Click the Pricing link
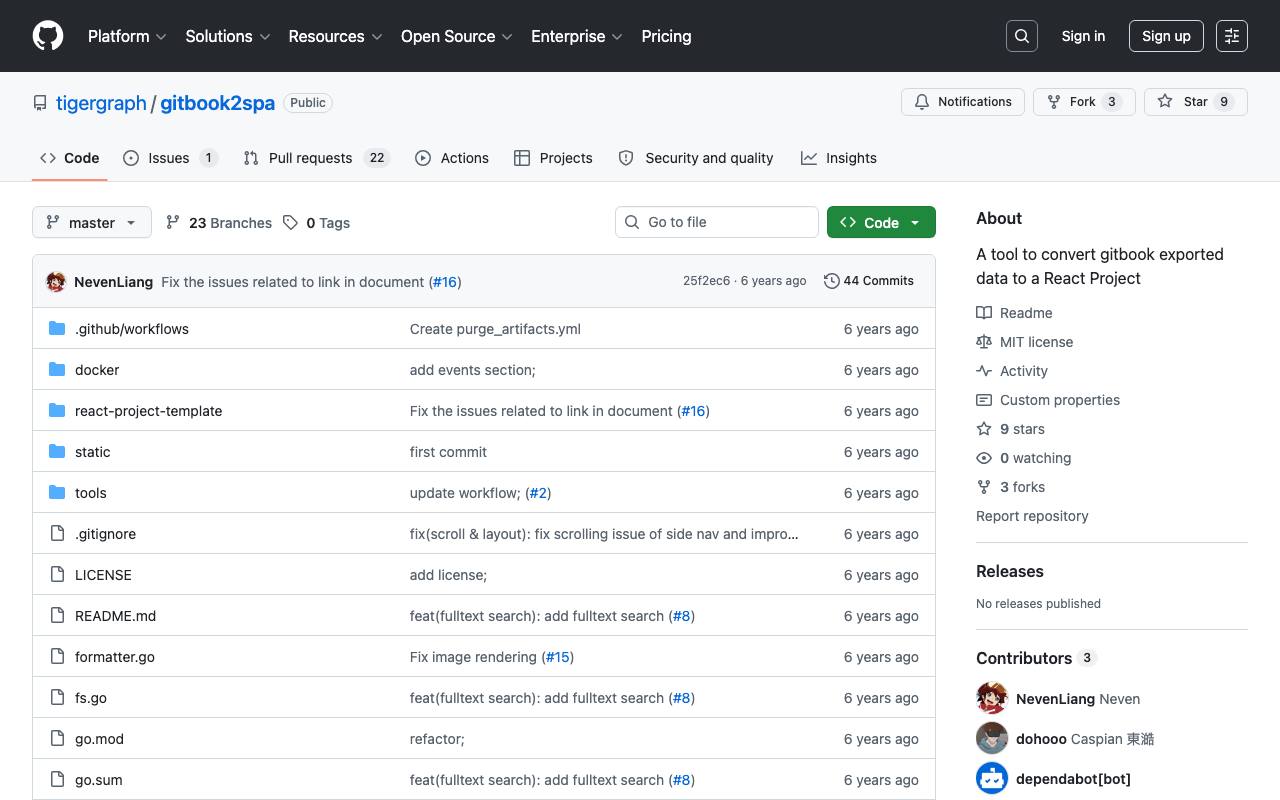 click(666, 36)
